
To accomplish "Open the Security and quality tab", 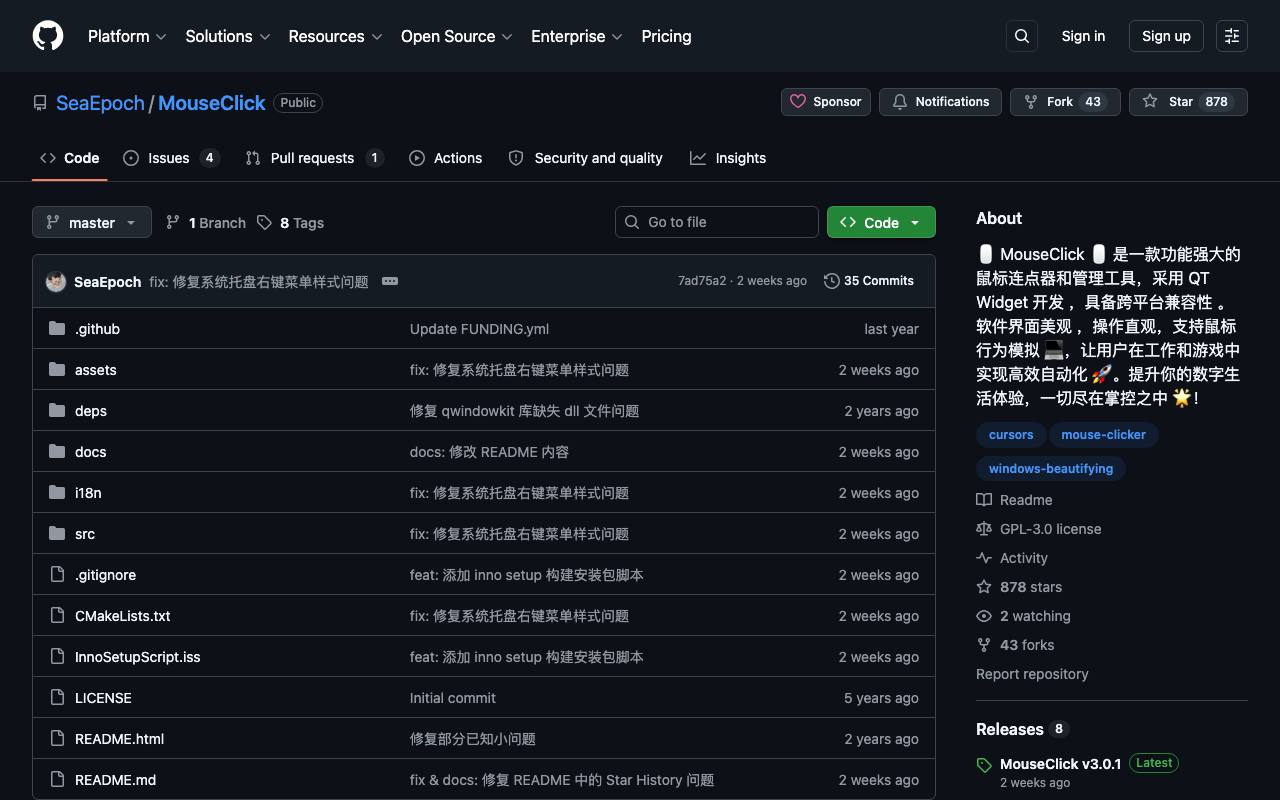I will [x=586, y=158].
